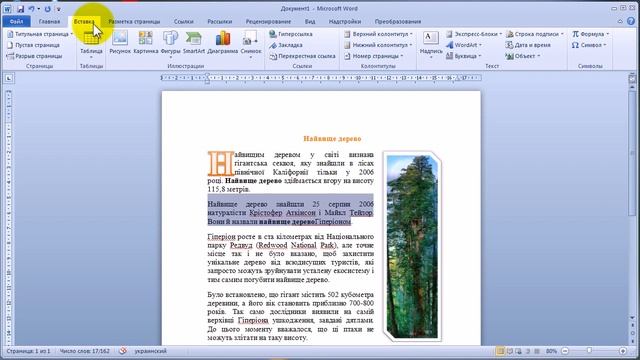
Task: Open the Преобразования tab
Action: (398, 21)
